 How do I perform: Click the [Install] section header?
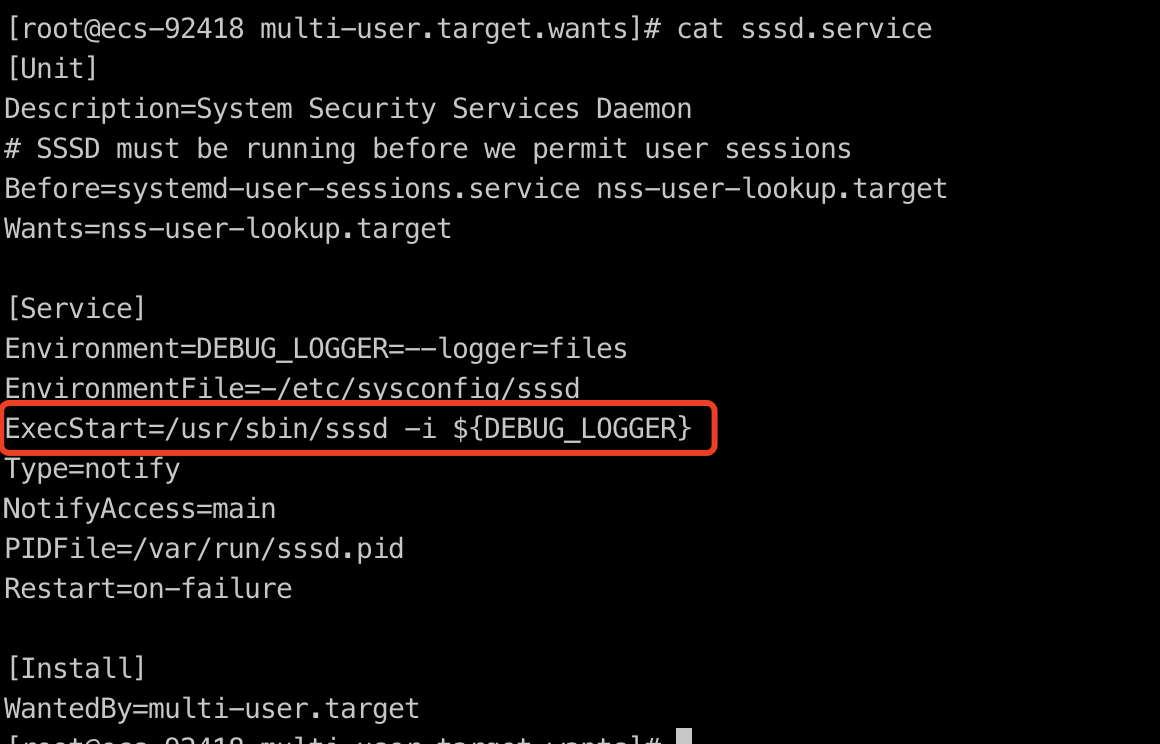[x=75, y=668]
